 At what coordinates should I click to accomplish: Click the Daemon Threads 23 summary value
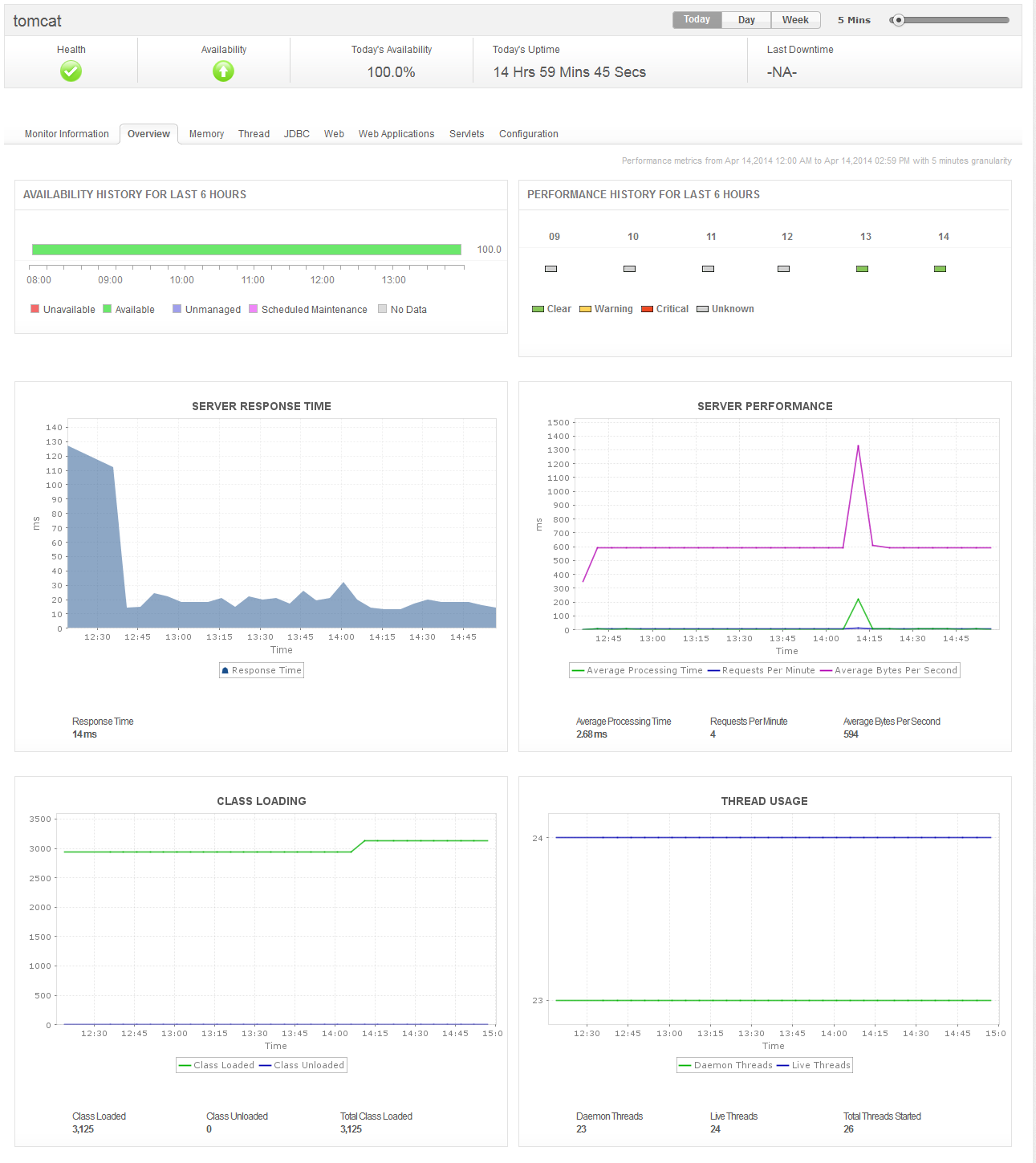(x=581, y=1129)
